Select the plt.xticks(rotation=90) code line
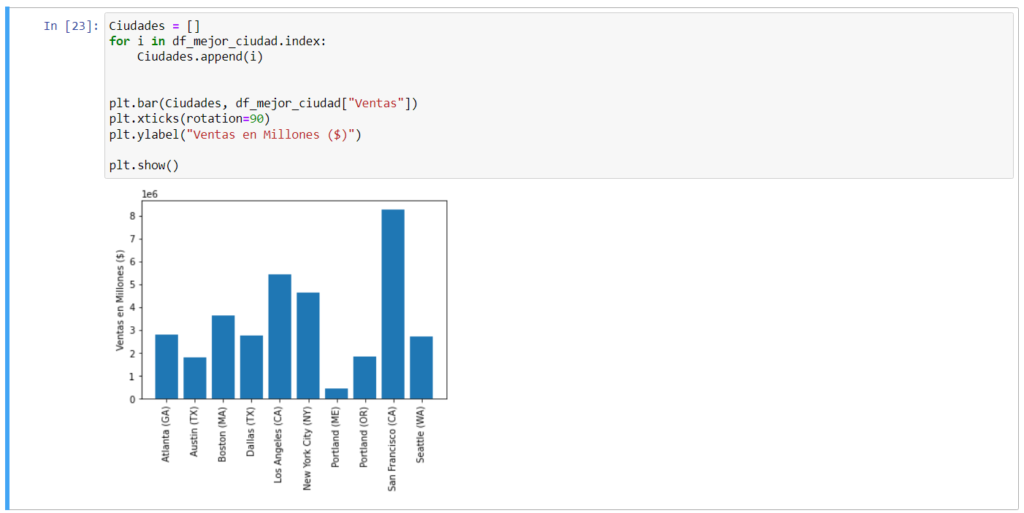Viewport: 1024px width, 513px height. point(190,118)
